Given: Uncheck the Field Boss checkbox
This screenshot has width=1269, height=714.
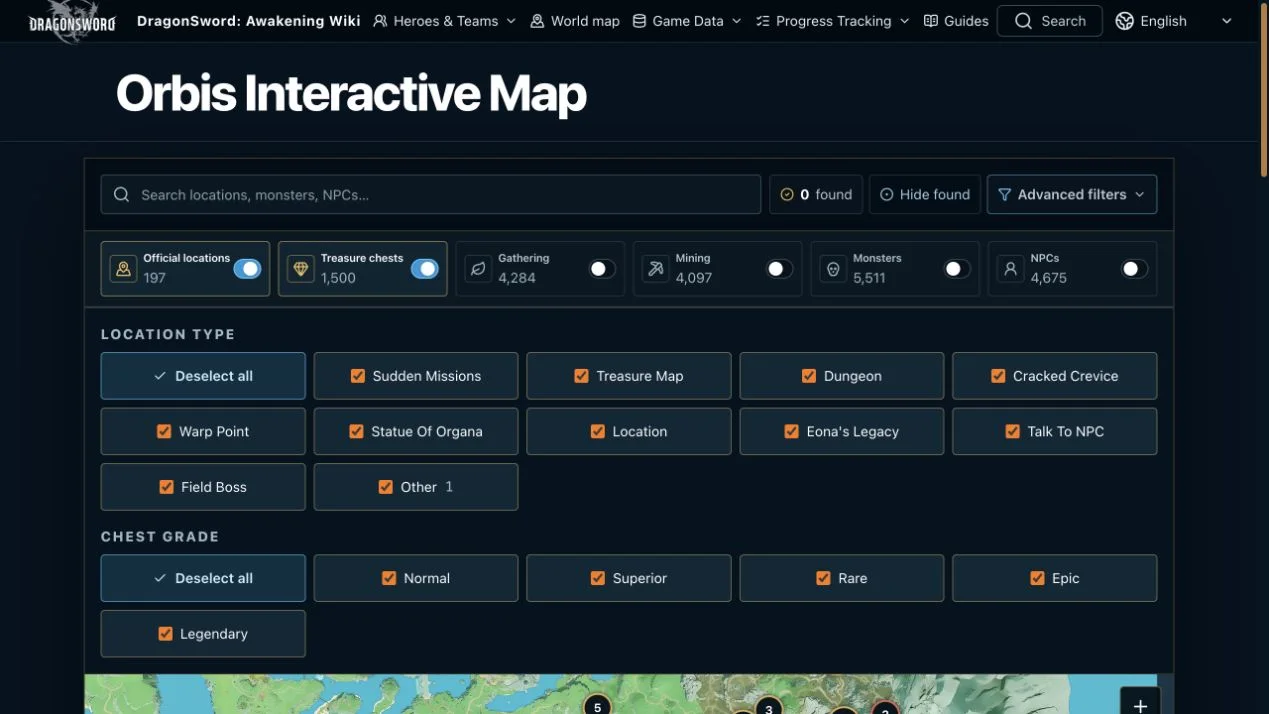Looking at the screenshot, I should tap(166, 487).
